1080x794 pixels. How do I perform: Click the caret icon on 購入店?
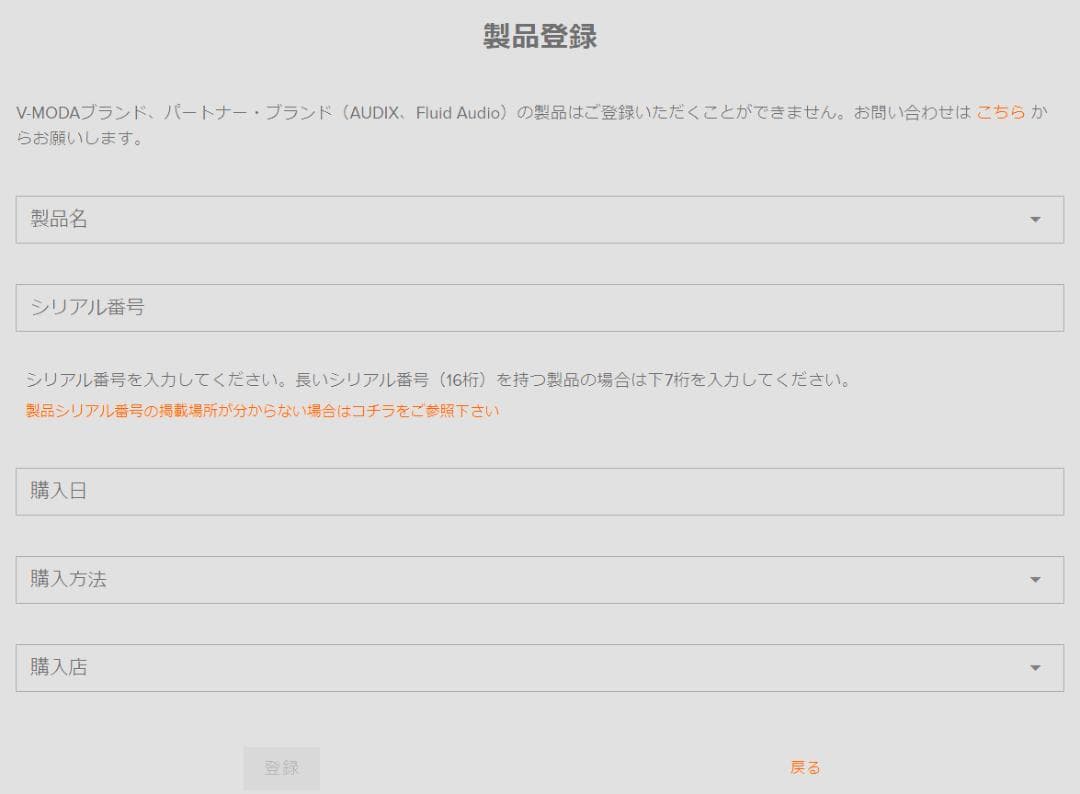click(x=1035, y=668)
